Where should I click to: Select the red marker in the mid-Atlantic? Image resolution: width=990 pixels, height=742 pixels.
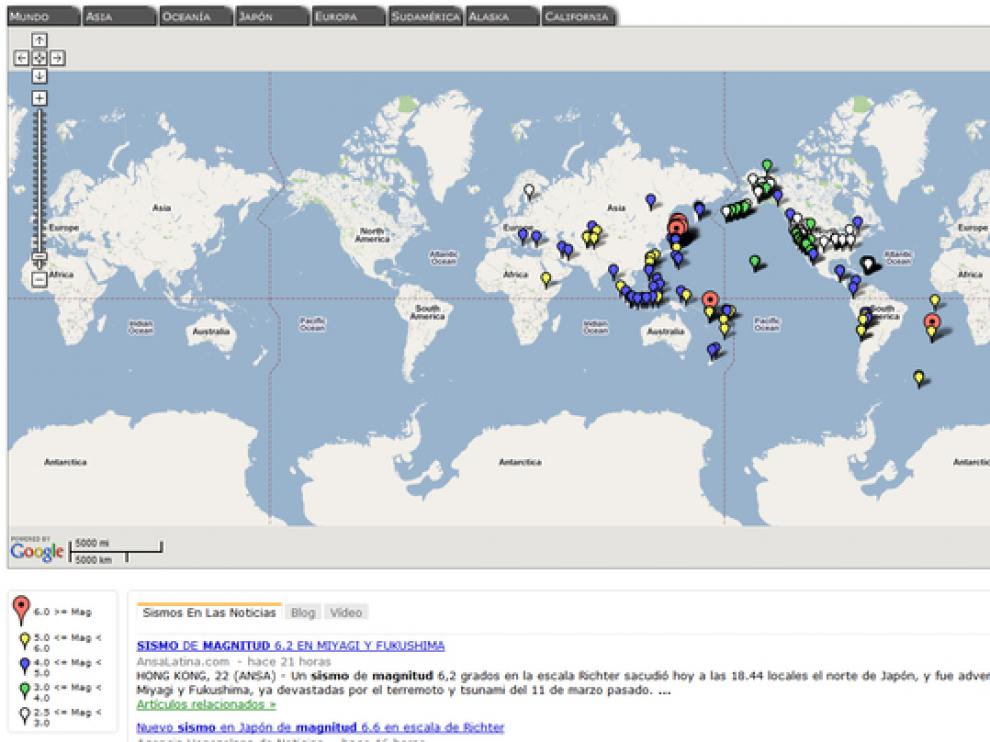(932, 322)
